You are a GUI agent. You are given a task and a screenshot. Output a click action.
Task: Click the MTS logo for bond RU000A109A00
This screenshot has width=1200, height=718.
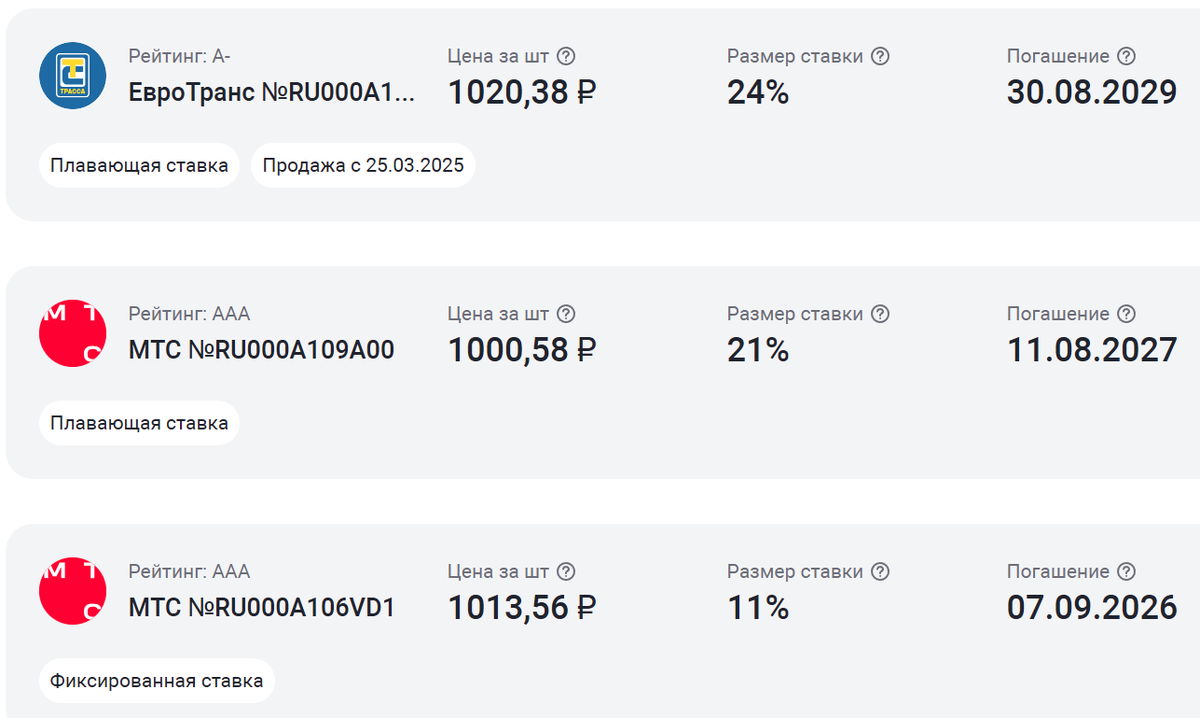pos(73,332)
